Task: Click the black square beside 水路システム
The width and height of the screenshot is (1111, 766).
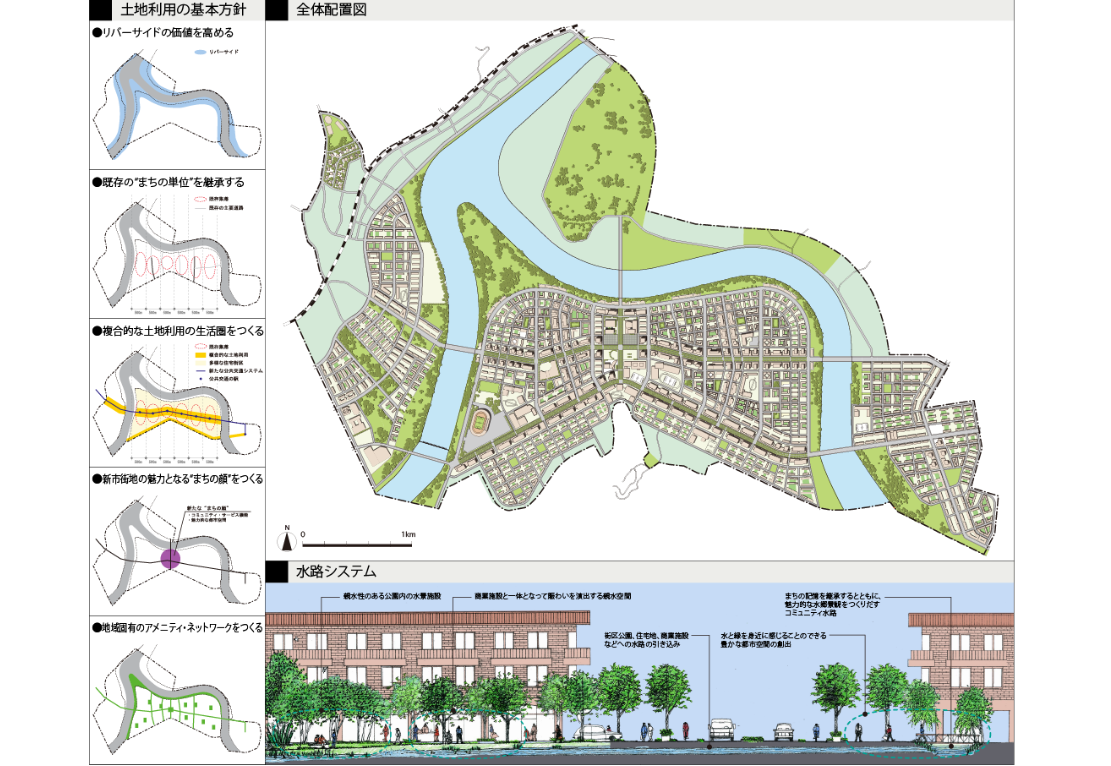Action: [277, 573]
